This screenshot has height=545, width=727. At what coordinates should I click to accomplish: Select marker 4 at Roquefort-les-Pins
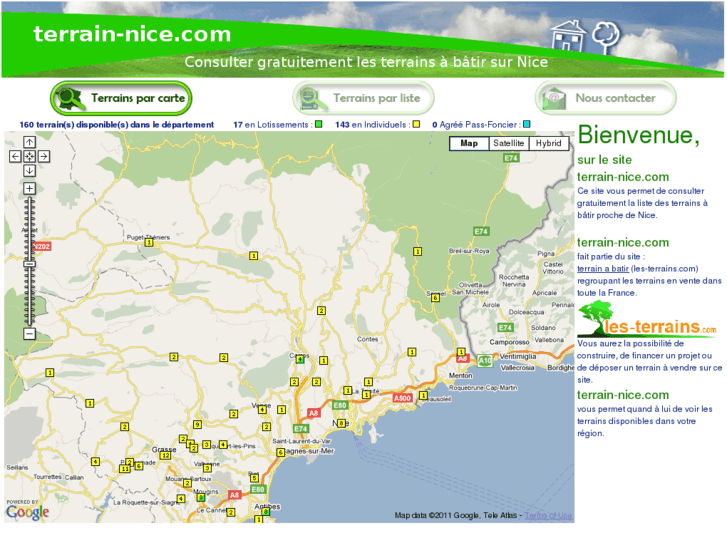pyautogui.click(x=223, y=445)
